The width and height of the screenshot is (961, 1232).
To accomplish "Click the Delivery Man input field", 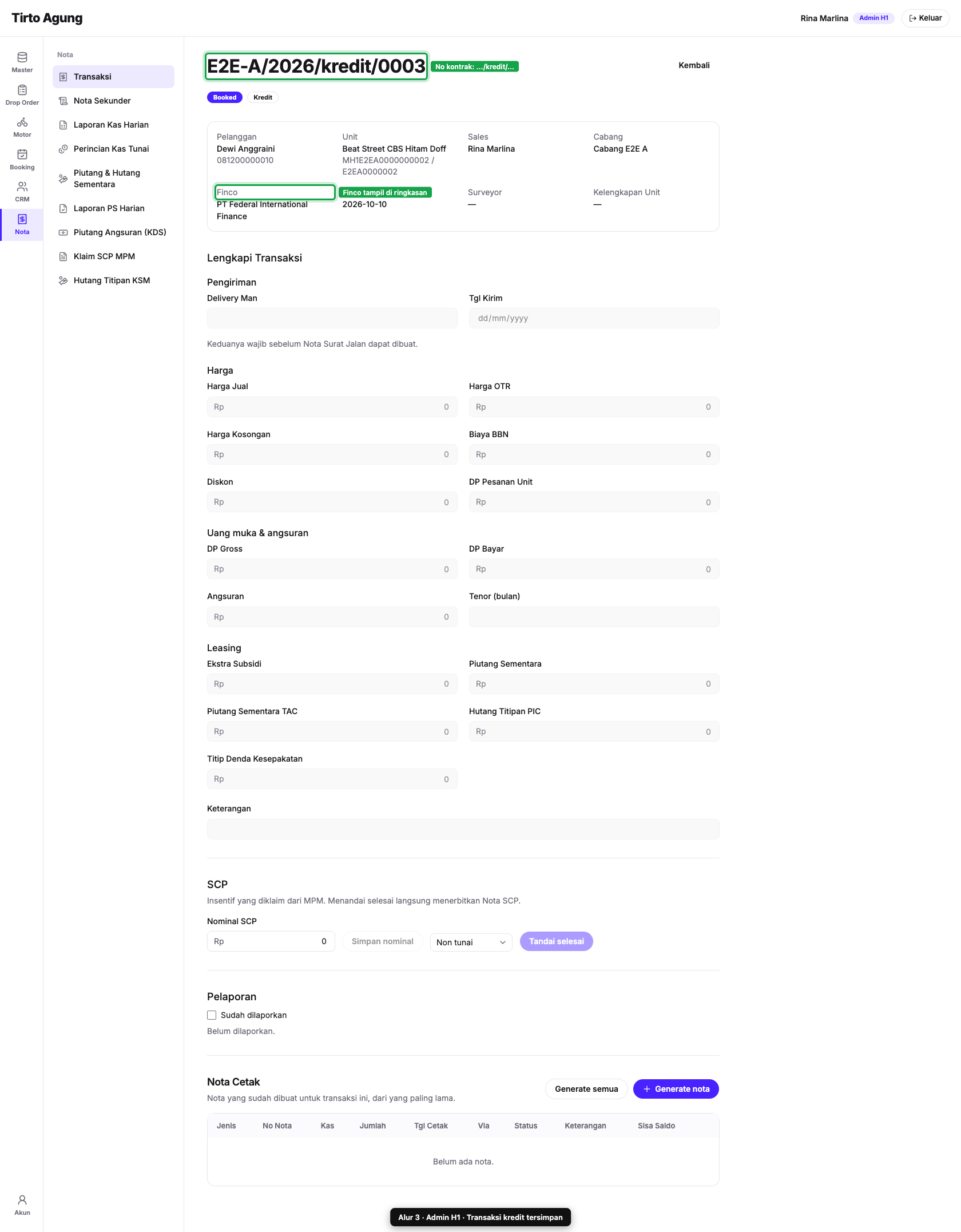I will [x=332, y=318].
